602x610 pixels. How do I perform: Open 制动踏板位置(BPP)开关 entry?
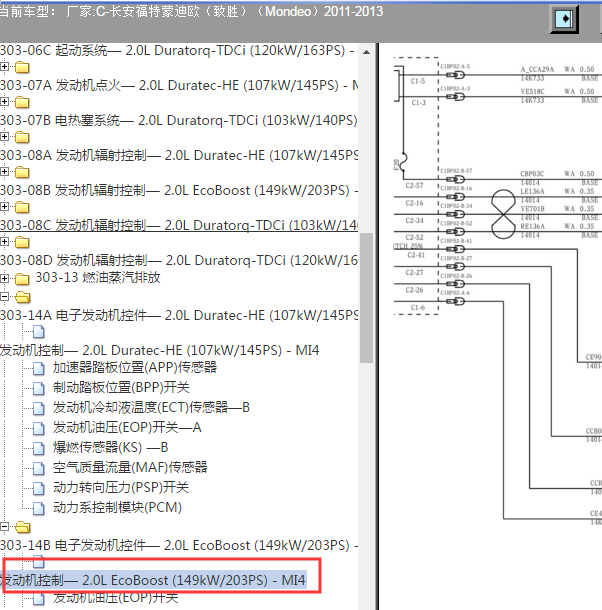point(121,387)
